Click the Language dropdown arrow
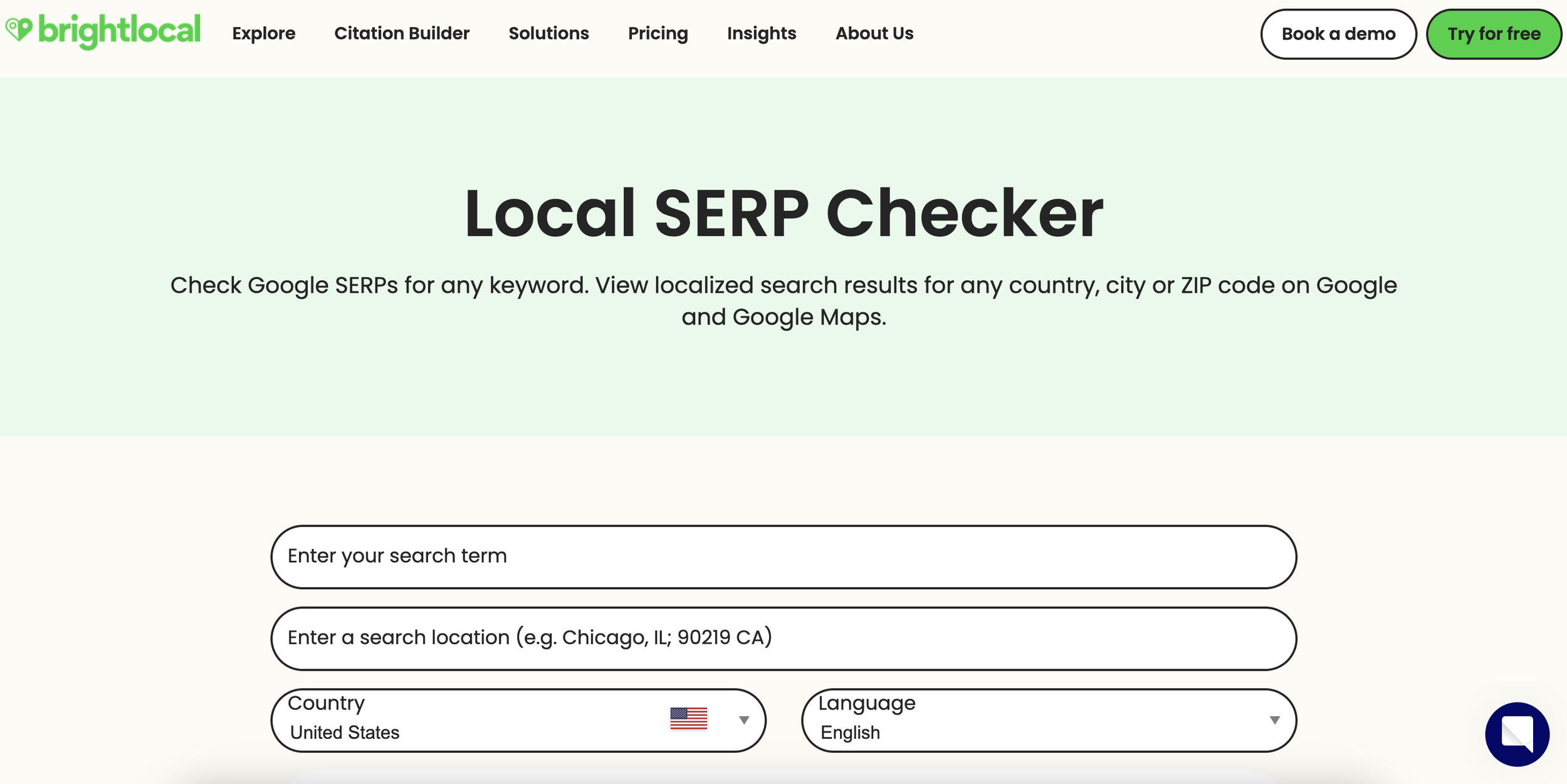This screenshot has height=784, width=1567. click(1274, 720)
